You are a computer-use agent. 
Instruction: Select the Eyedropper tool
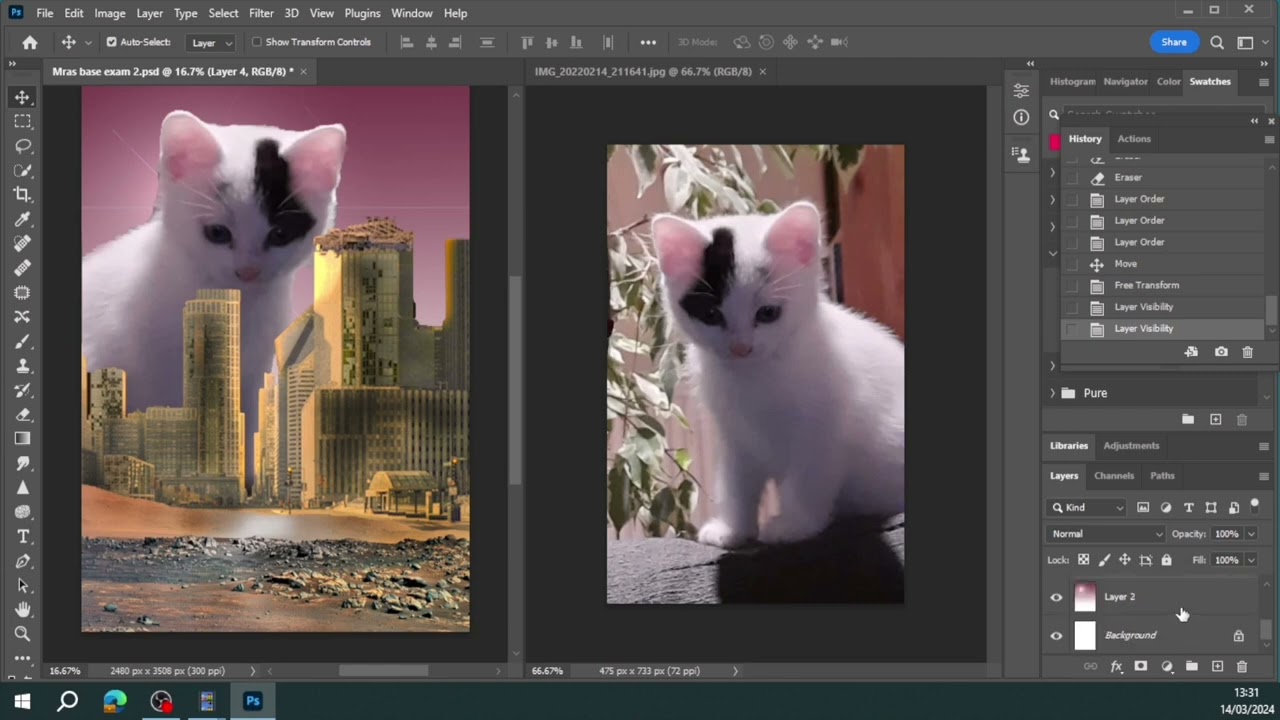click(x=22, y=219)
